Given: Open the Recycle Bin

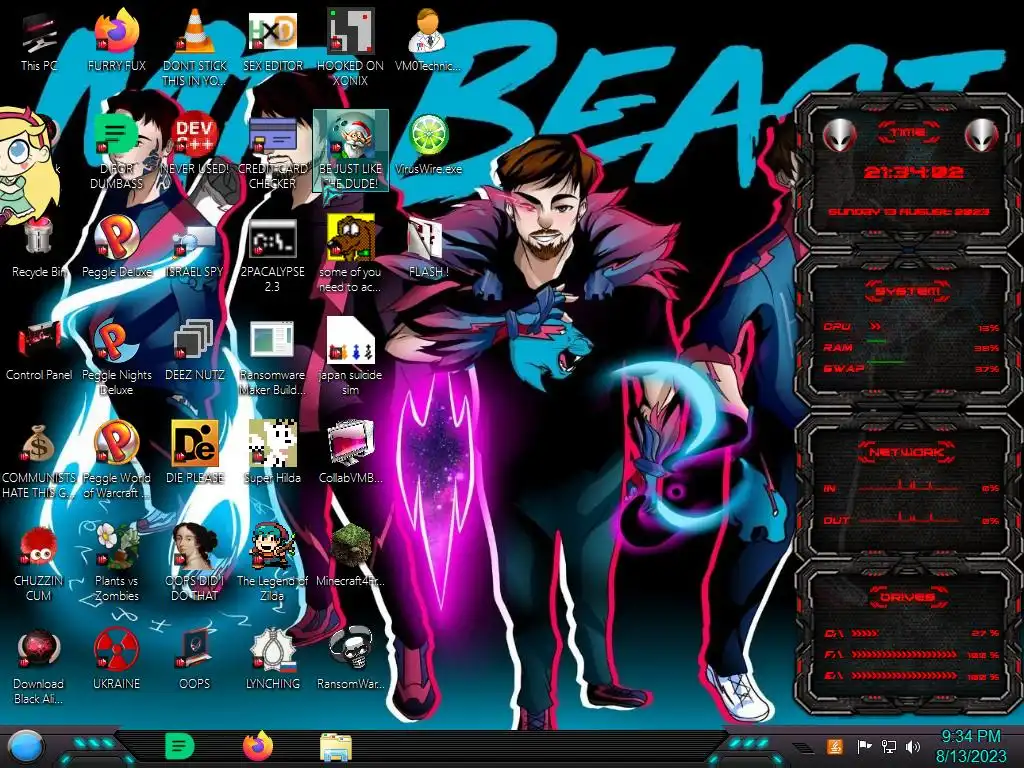Looking at the screenshot, I should [x=39, y=248].
